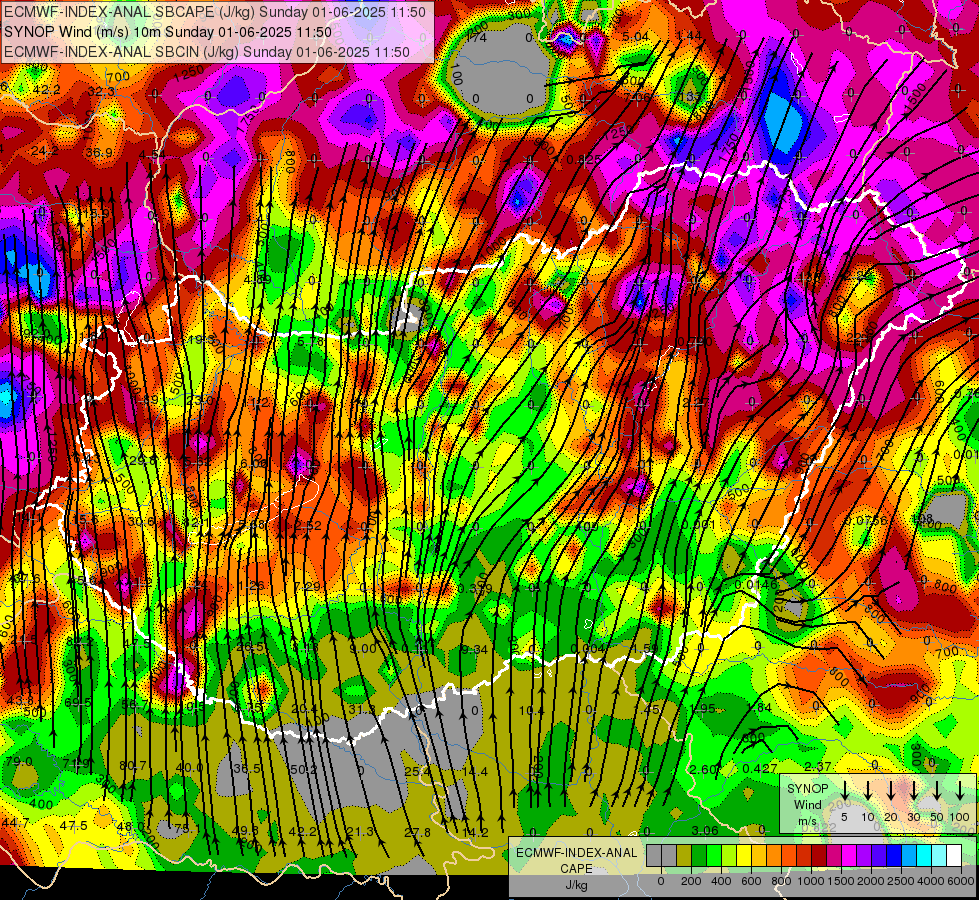Click the station value 3.06

705,830
